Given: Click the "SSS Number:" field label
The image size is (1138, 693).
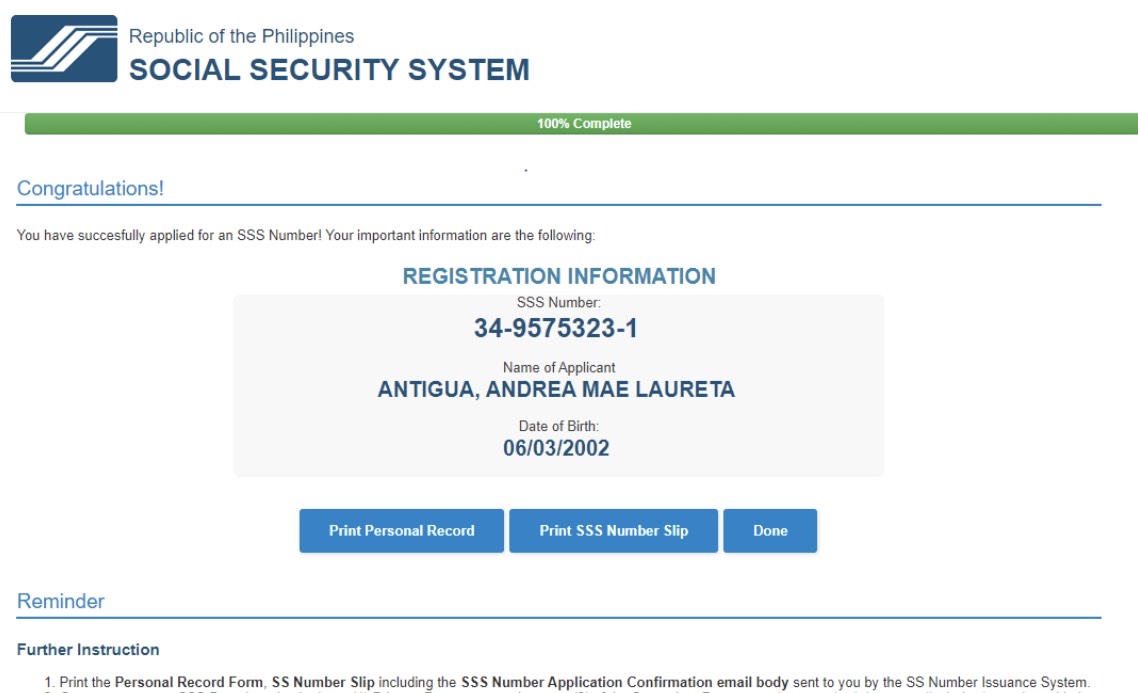Looking at the screenshot, I should pos(558,302).
